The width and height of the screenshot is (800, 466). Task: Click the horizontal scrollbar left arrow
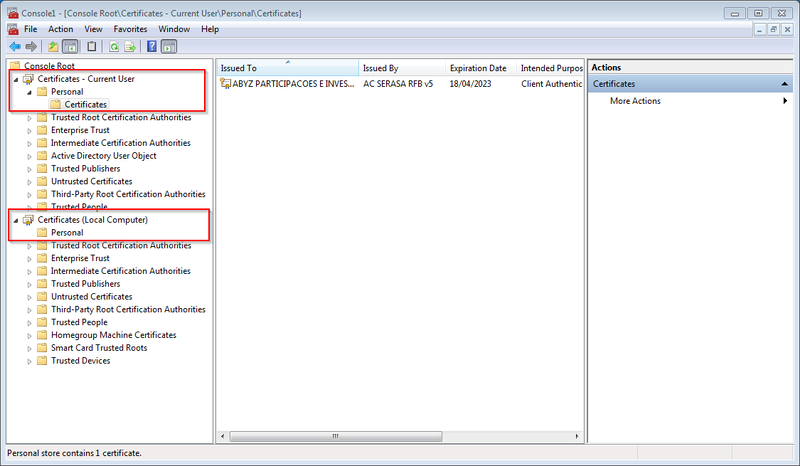coord(222,436)
